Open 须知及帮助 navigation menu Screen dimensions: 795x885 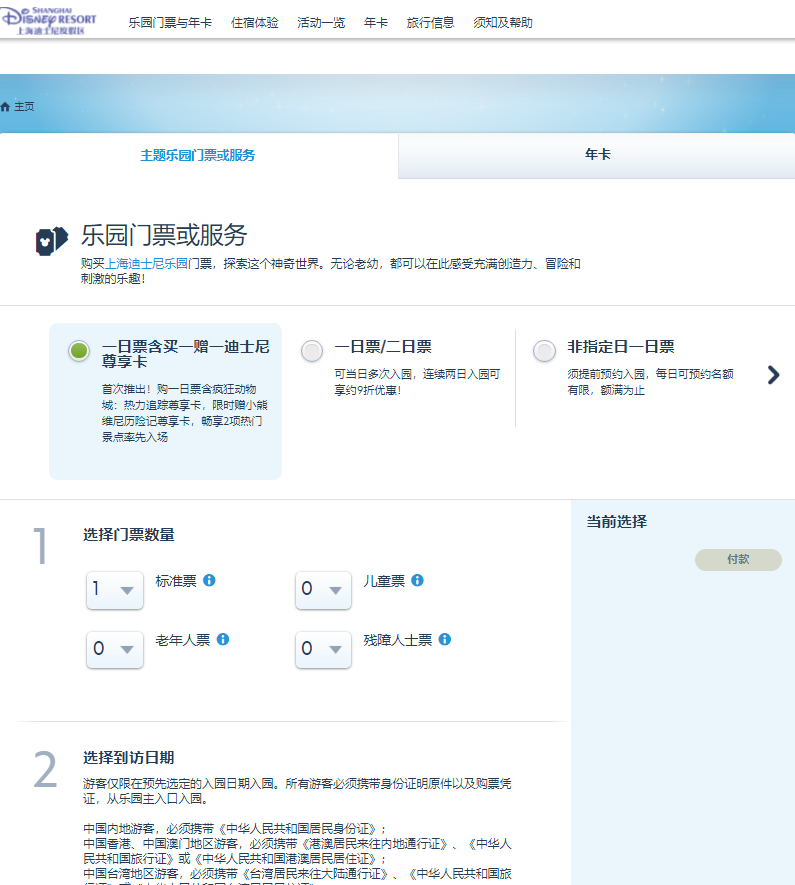503,23
